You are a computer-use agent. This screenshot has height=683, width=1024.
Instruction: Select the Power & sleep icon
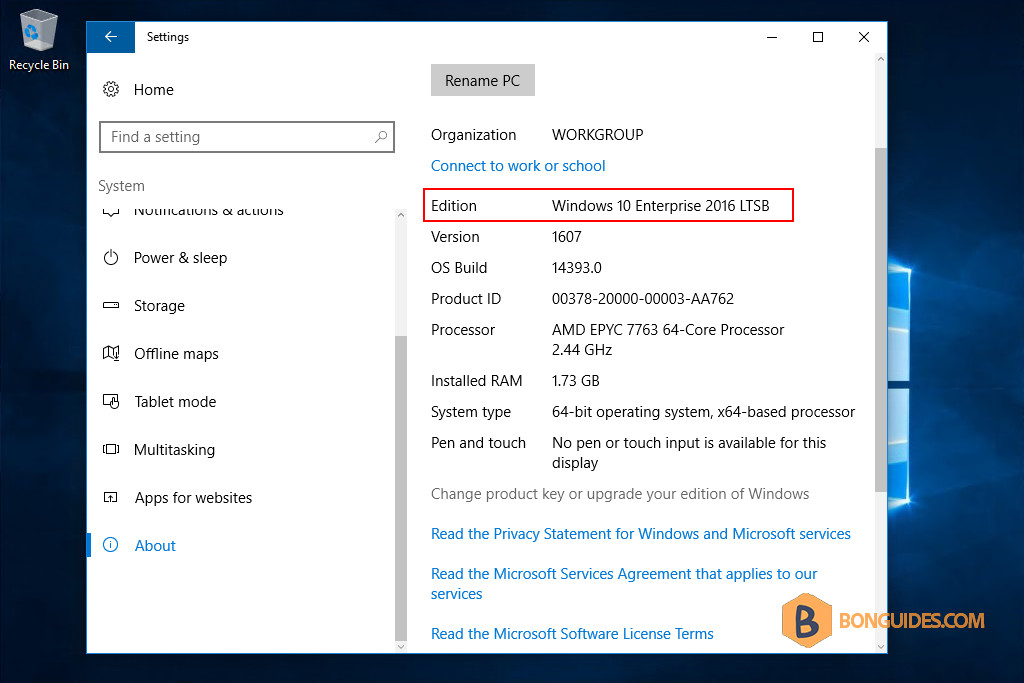click(x=111, y=257)
